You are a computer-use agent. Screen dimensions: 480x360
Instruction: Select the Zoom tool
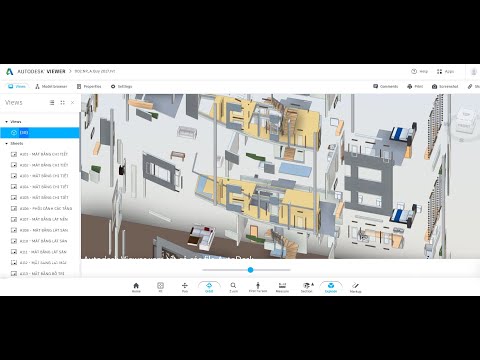(233, 287)
